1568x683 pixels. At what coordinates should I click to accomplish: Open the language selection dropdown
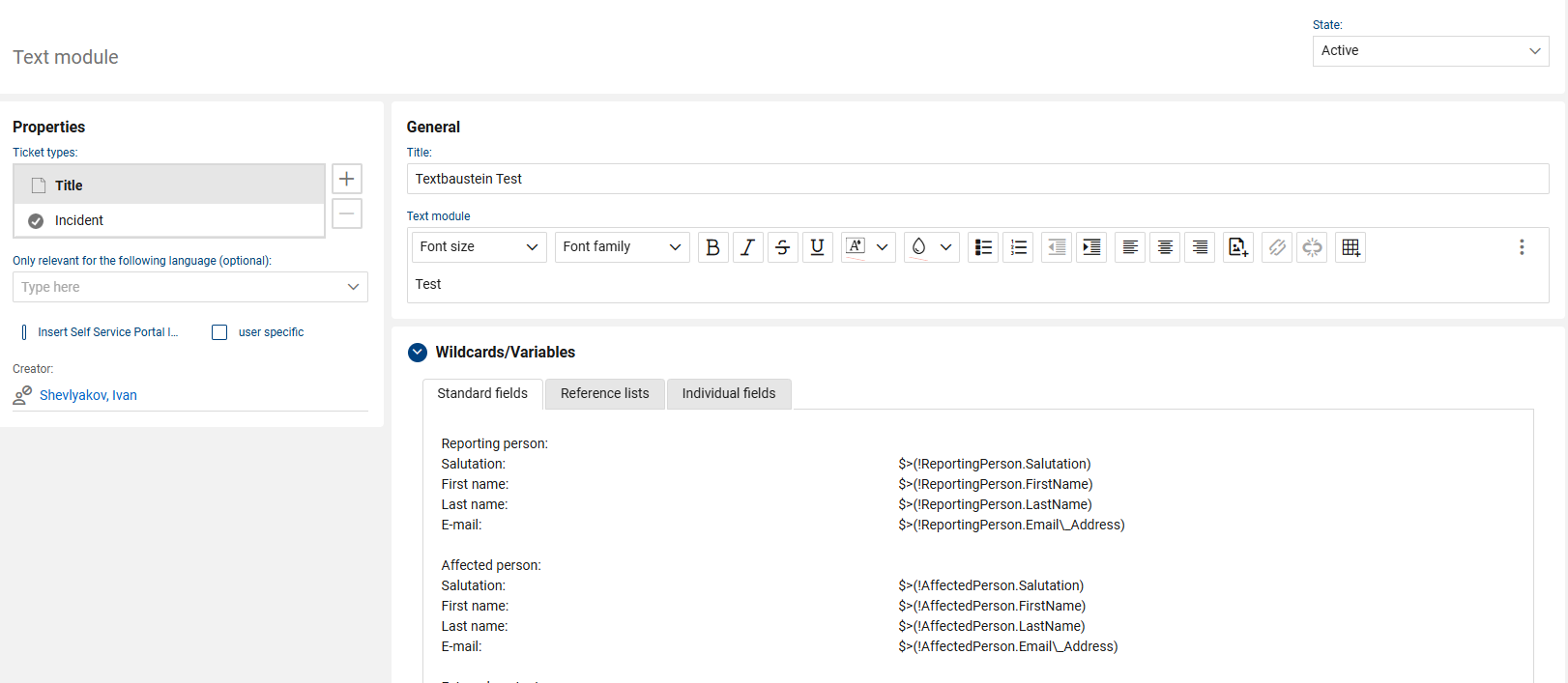pos(190,287)
